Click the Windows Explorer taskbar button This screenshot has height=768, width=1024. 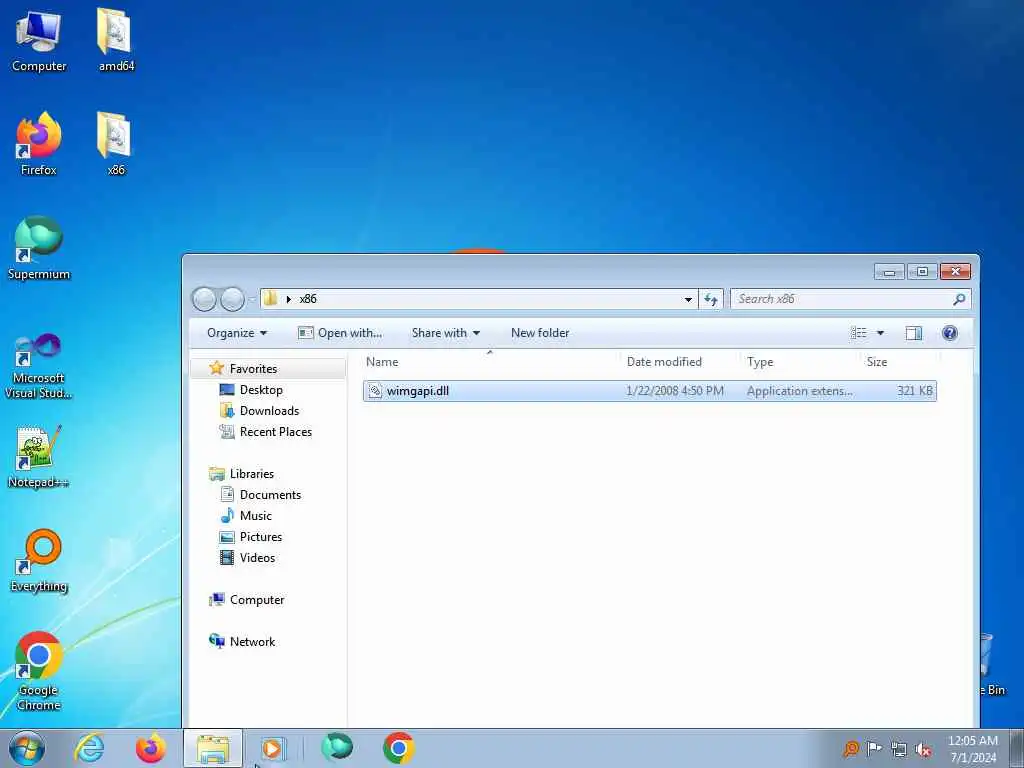tap(213, 748)
